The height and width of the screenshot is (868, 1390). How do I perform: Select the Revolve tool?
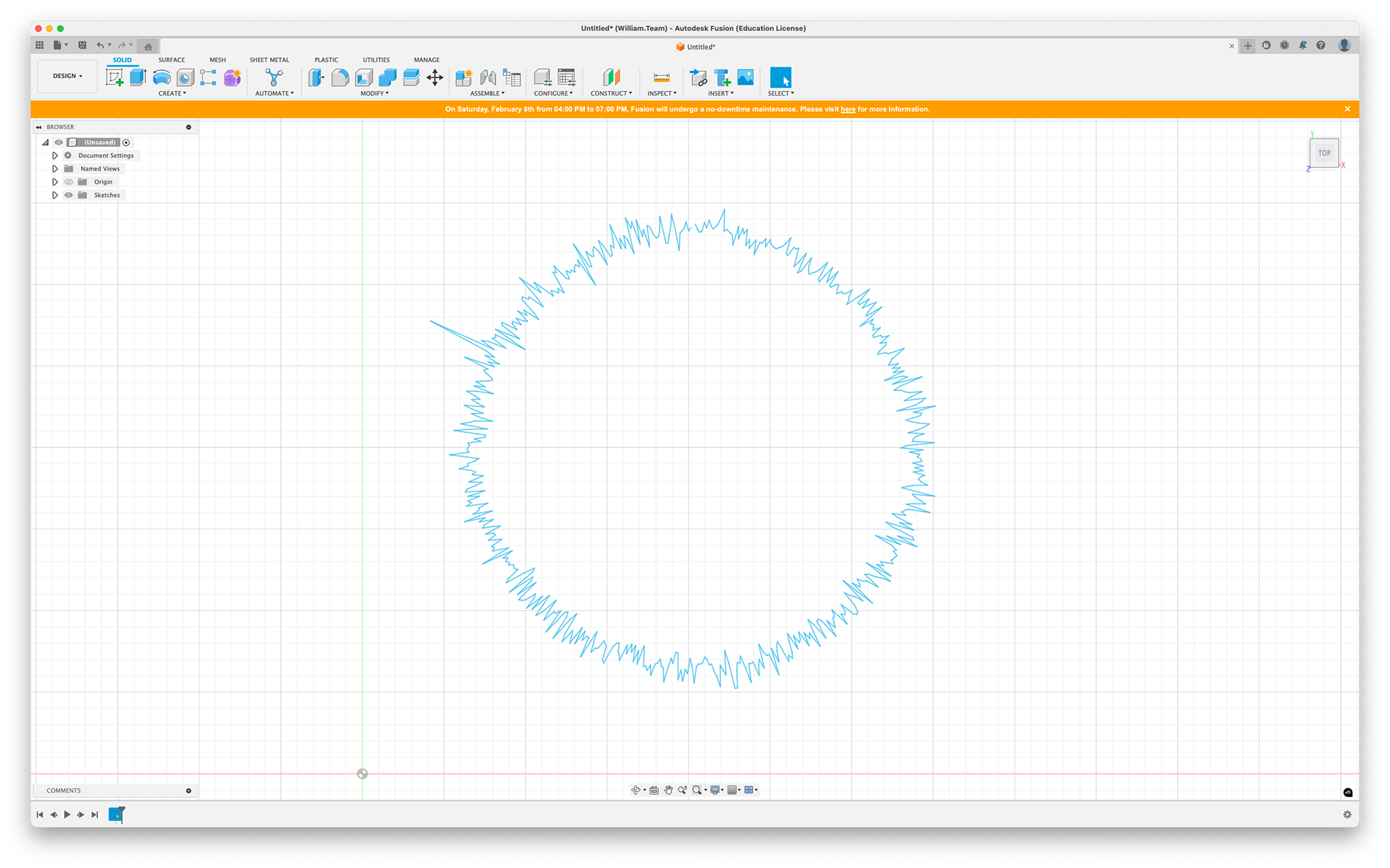[161, 77]
